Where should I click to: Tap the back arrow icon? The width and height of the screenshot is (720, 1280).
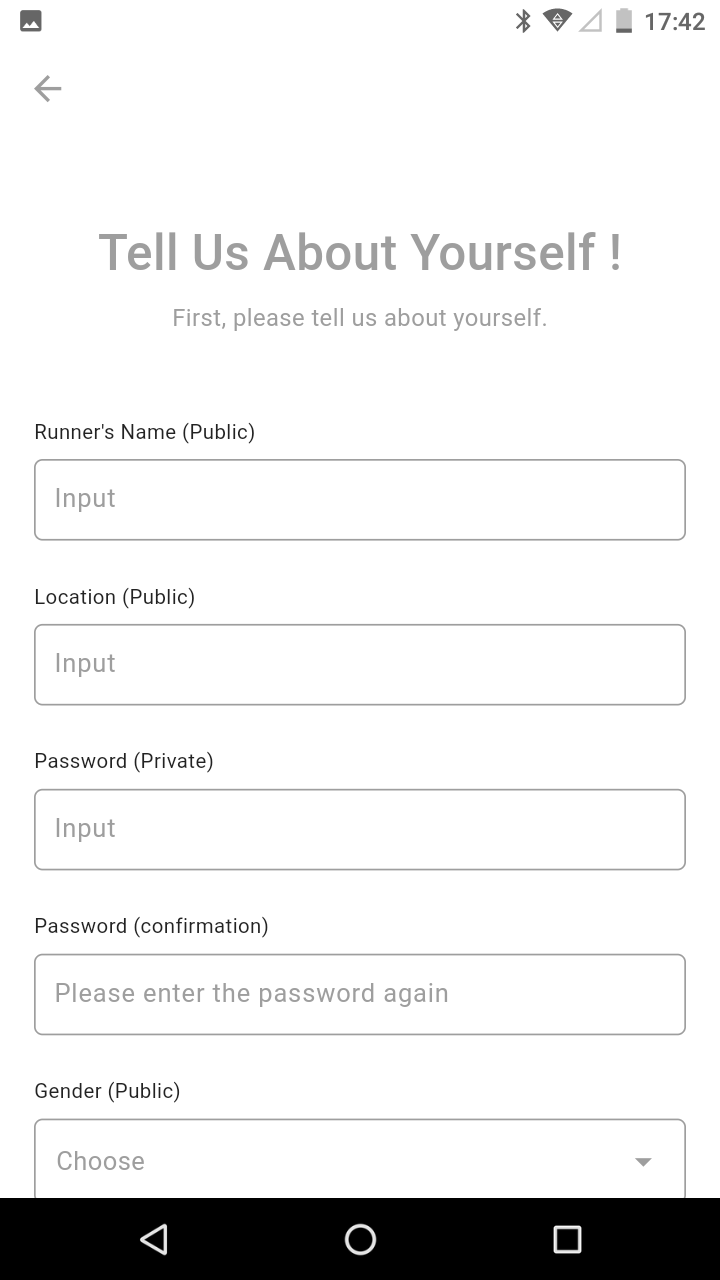point(48,89)
